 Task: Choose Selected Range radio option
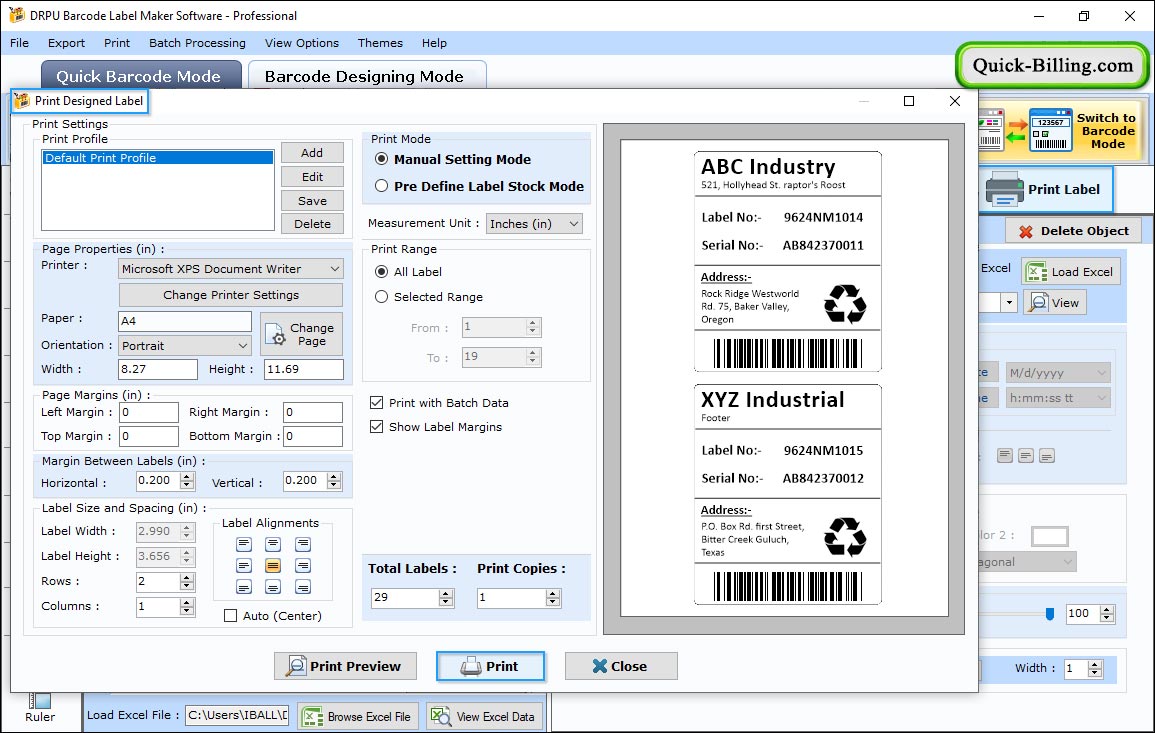pos(382,297)
